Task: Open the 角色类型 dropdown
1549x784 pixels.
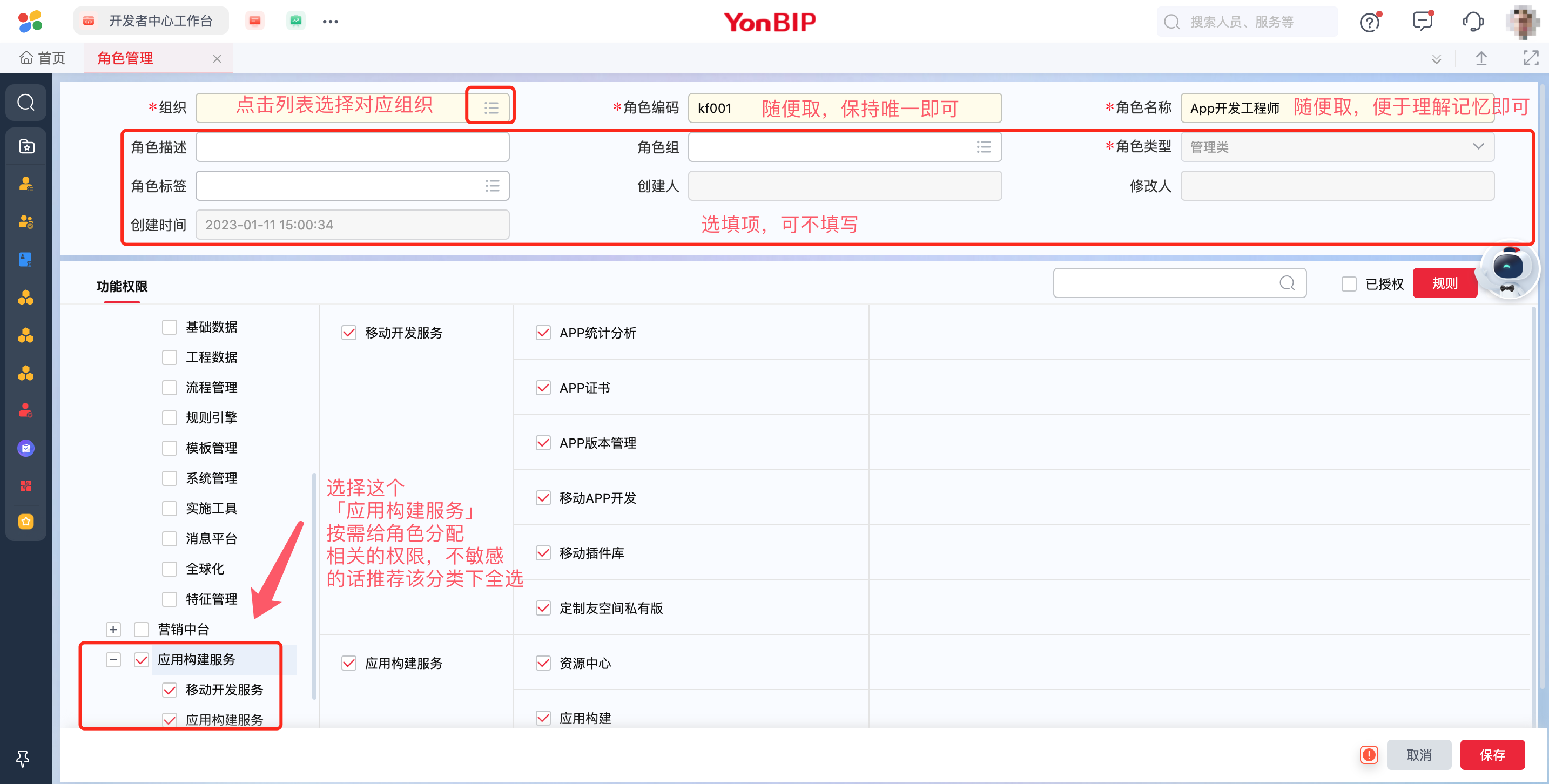Action: [x=1337, y=147]
